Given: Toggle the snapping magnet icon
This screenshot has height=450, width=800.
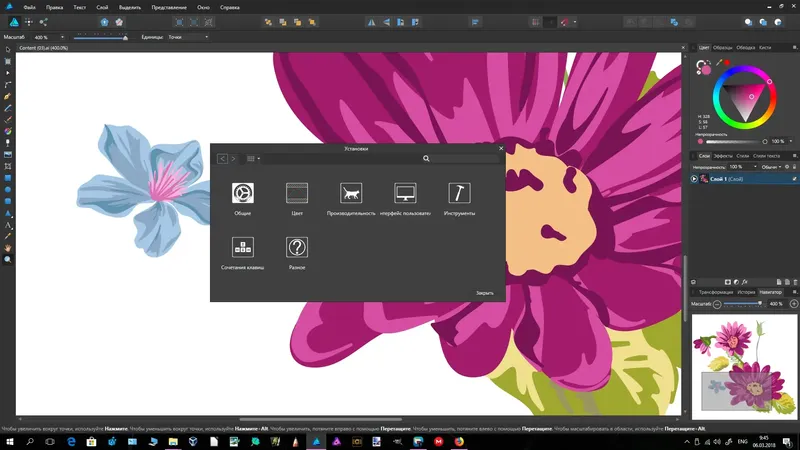Looking at the screenshot, I should coord(564,22).
